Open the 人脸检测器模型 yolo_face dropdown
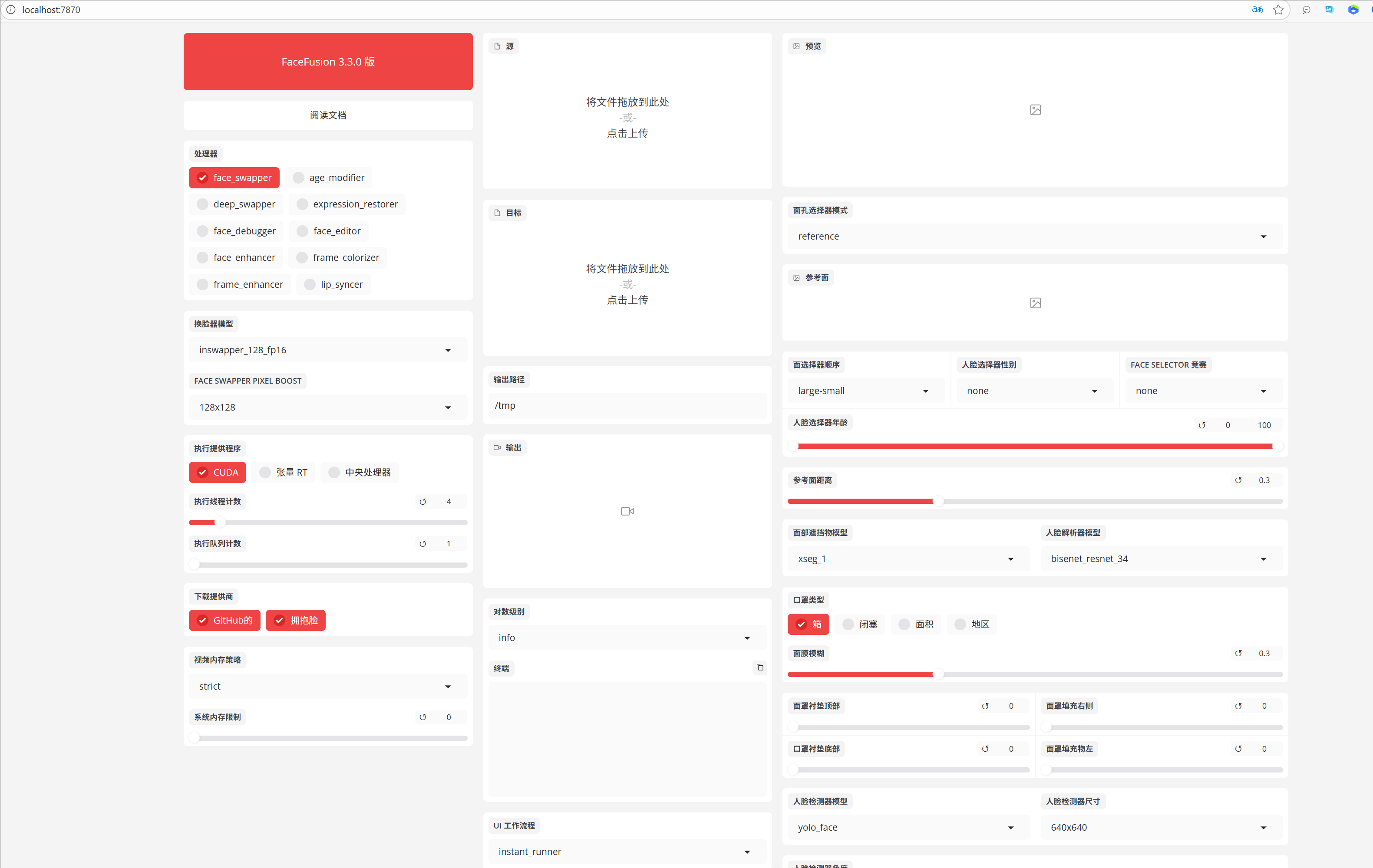The image size is (1373, 868). (x=908, y=828)
